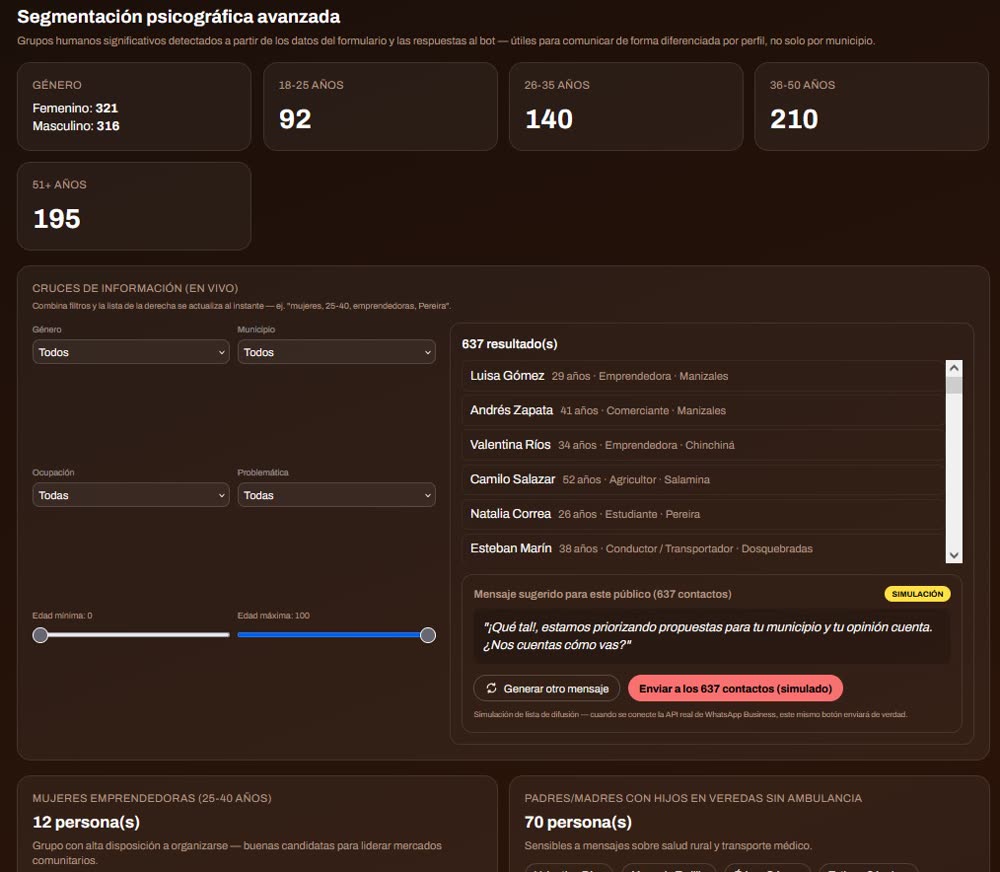Click the SIMULACIÓN badge
1000x872 pixels.
pyautogui.click(x=917, y=594)
